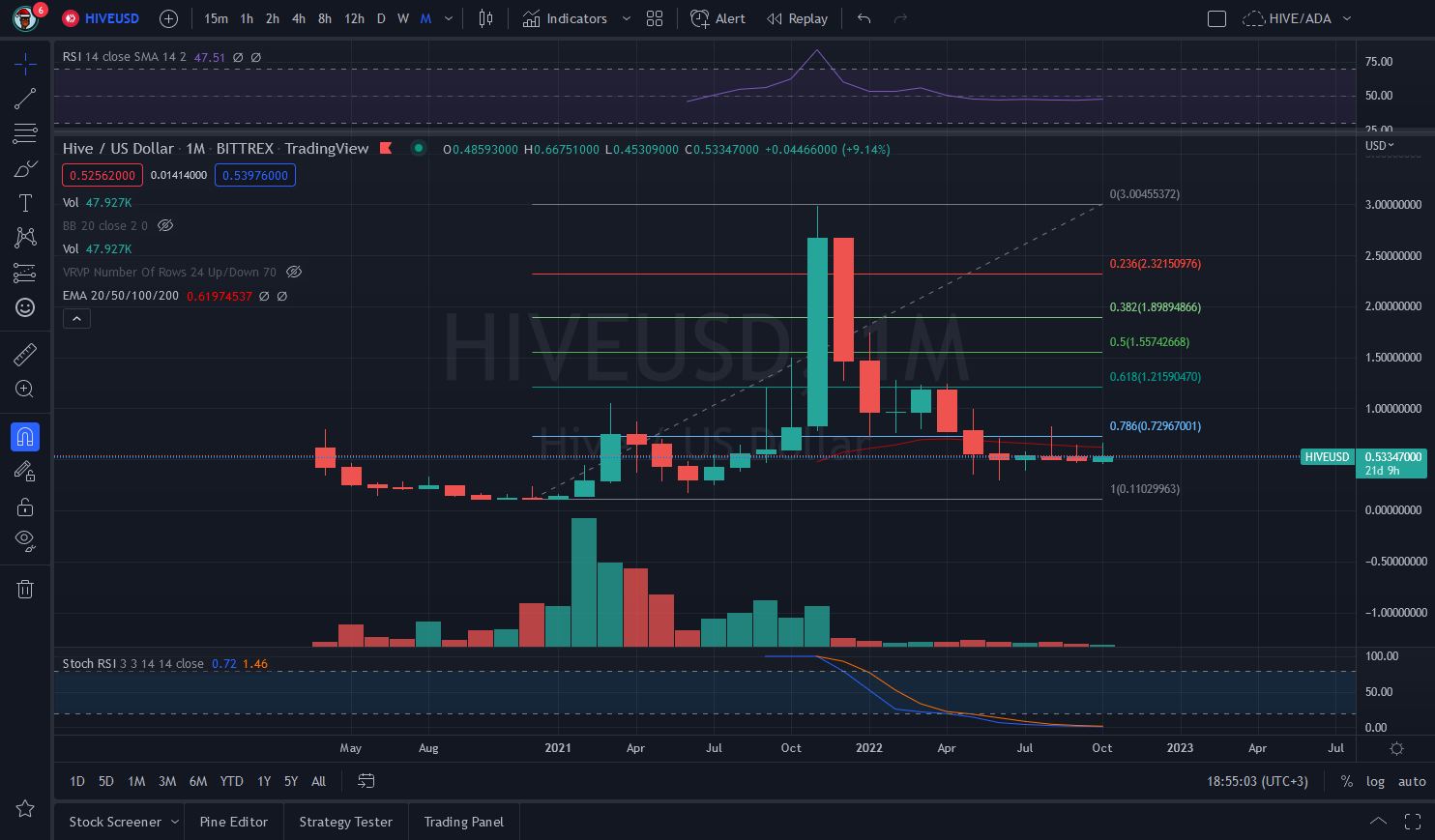This screenshot has width=1435, height=840.
Task: Open the Fibonacci retracement tools
Action: [25, 133]
